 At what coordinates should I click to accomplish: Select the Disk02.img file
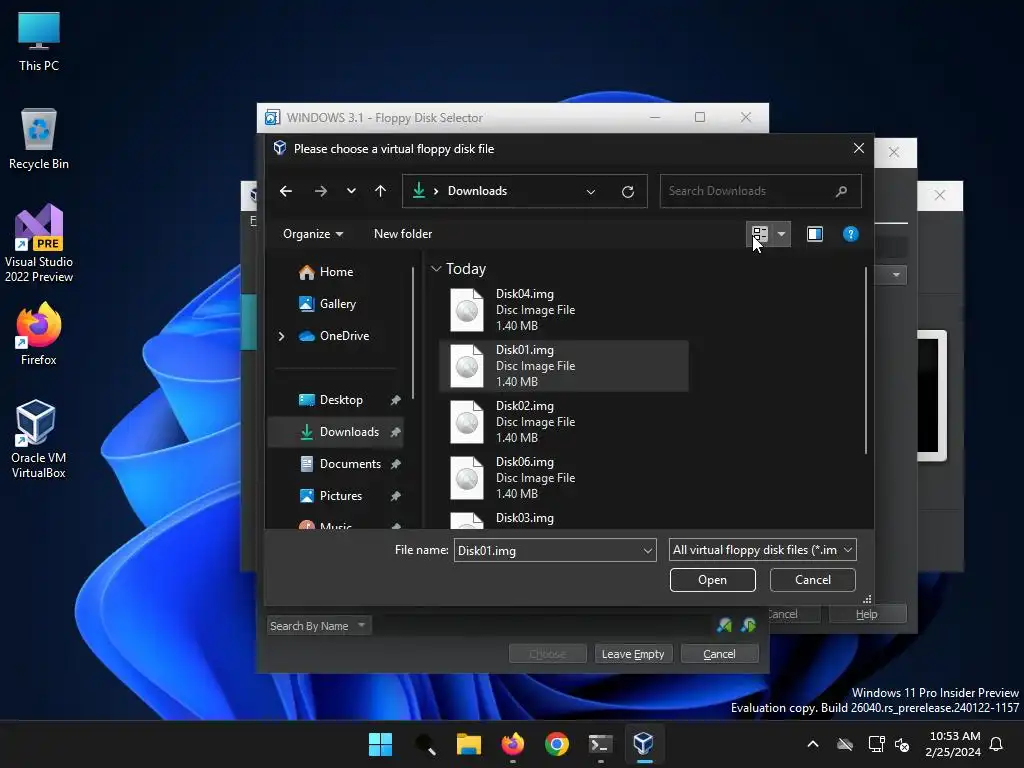564,422
